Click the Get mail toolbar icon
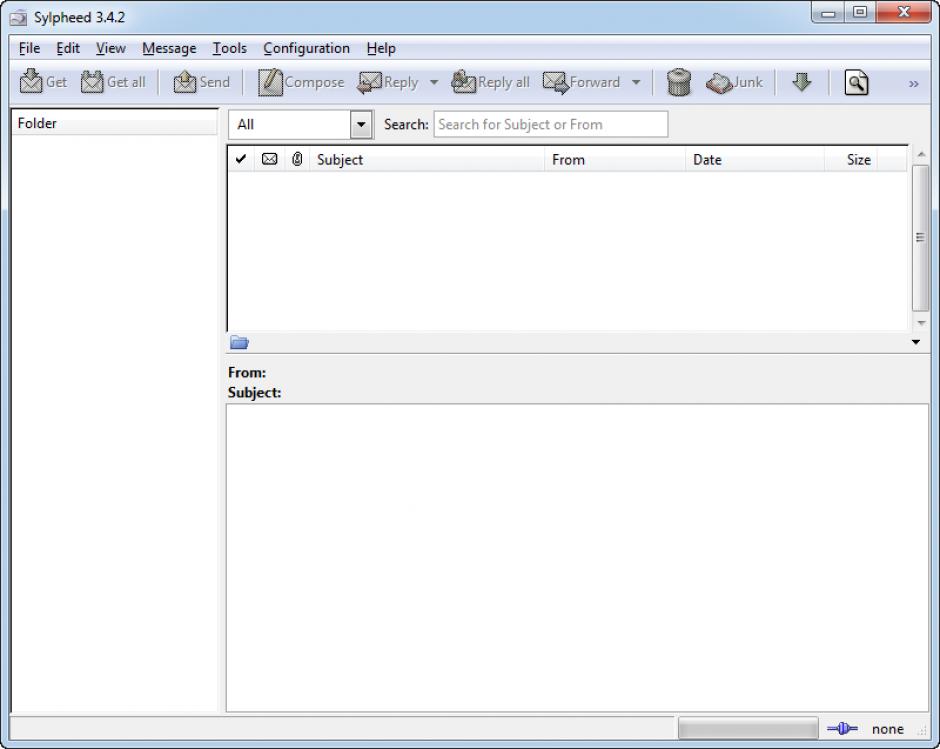 pos(31,82)
